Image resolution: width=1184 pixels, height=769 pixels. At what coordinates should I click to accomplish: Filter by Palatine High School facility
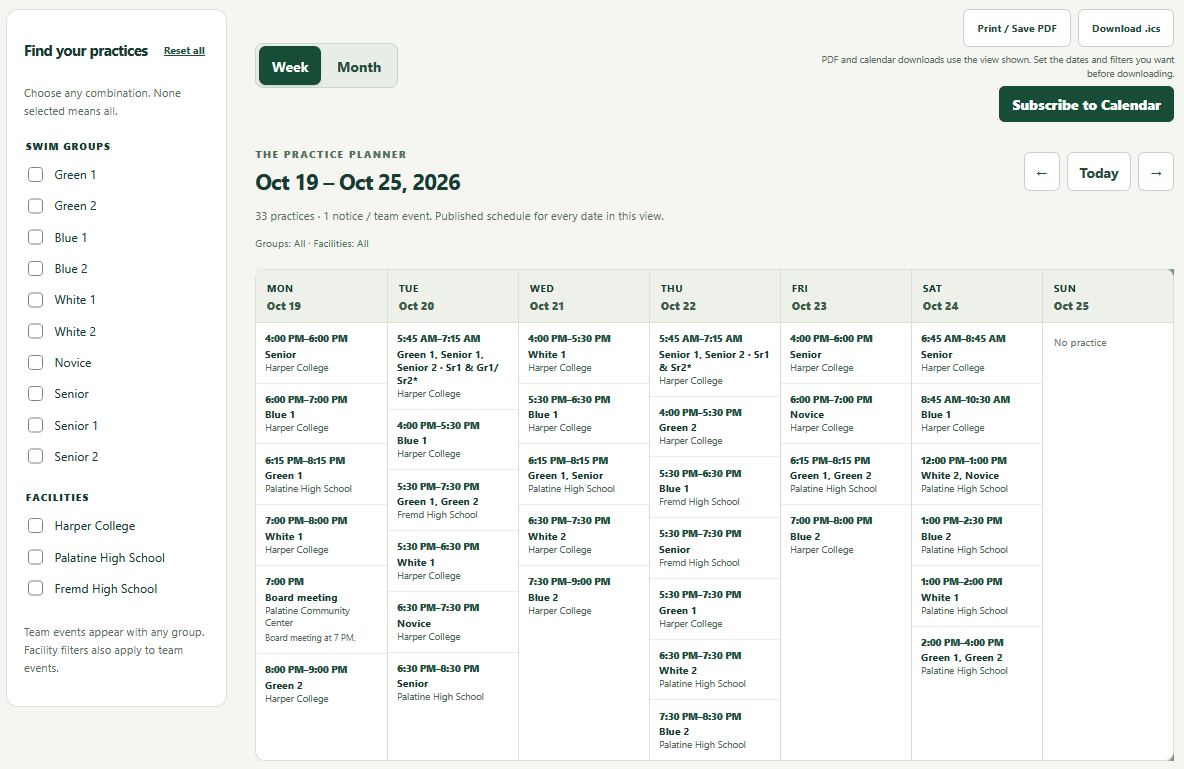click(x=35, y=557)
